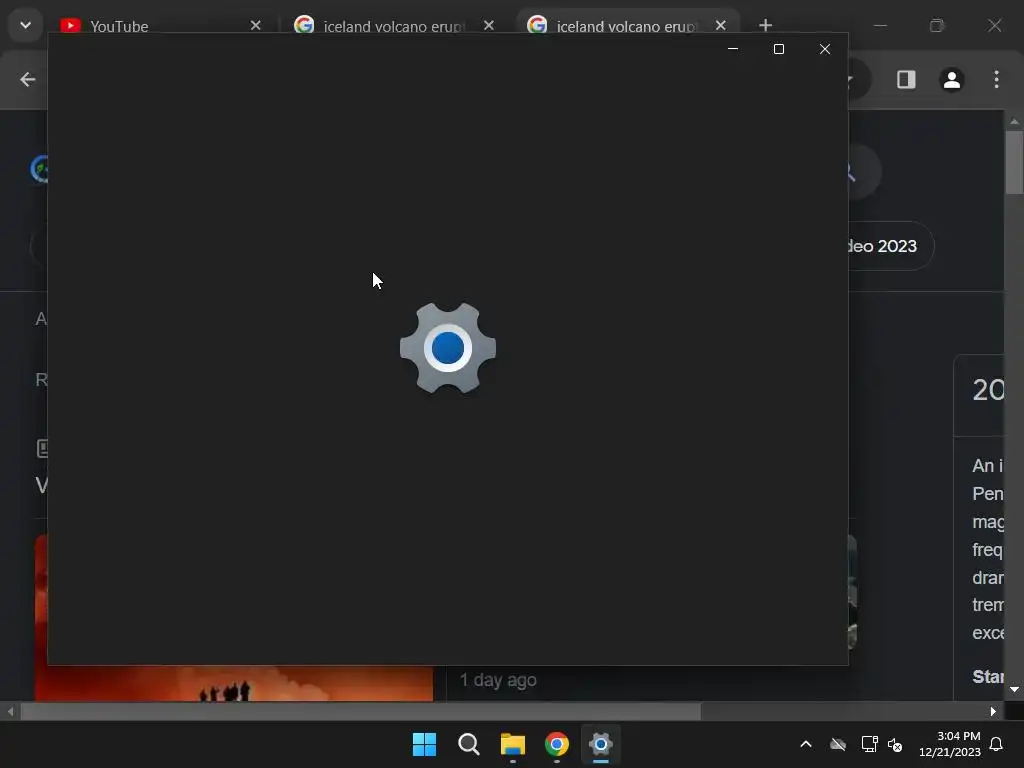Screen dimensions: 1024x768
Task: Close the Settings window
Action: tap(825, 49)
